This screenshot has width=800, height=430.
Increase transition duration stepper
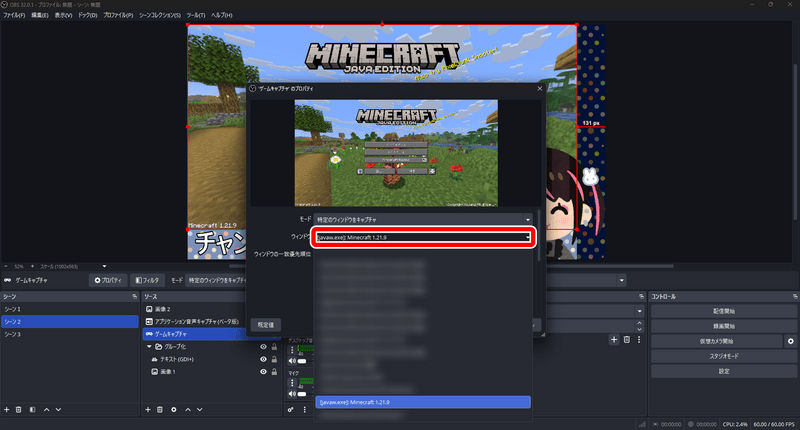click(x=639, y=323)
